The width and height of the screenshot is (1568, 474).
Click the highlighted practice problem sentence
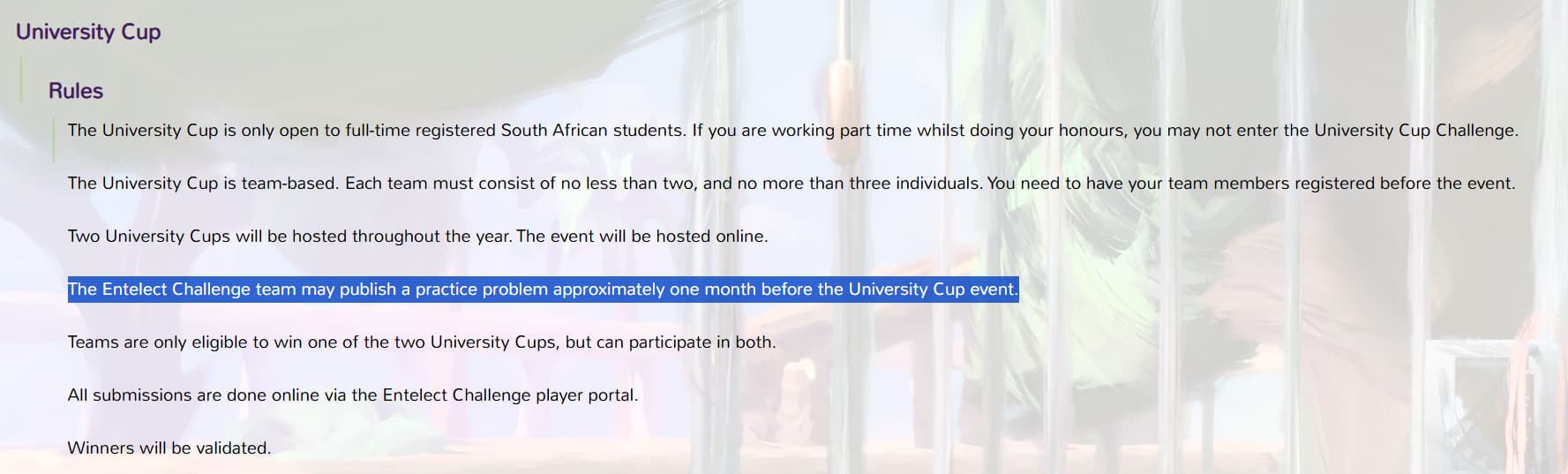(x=543, y=290)
